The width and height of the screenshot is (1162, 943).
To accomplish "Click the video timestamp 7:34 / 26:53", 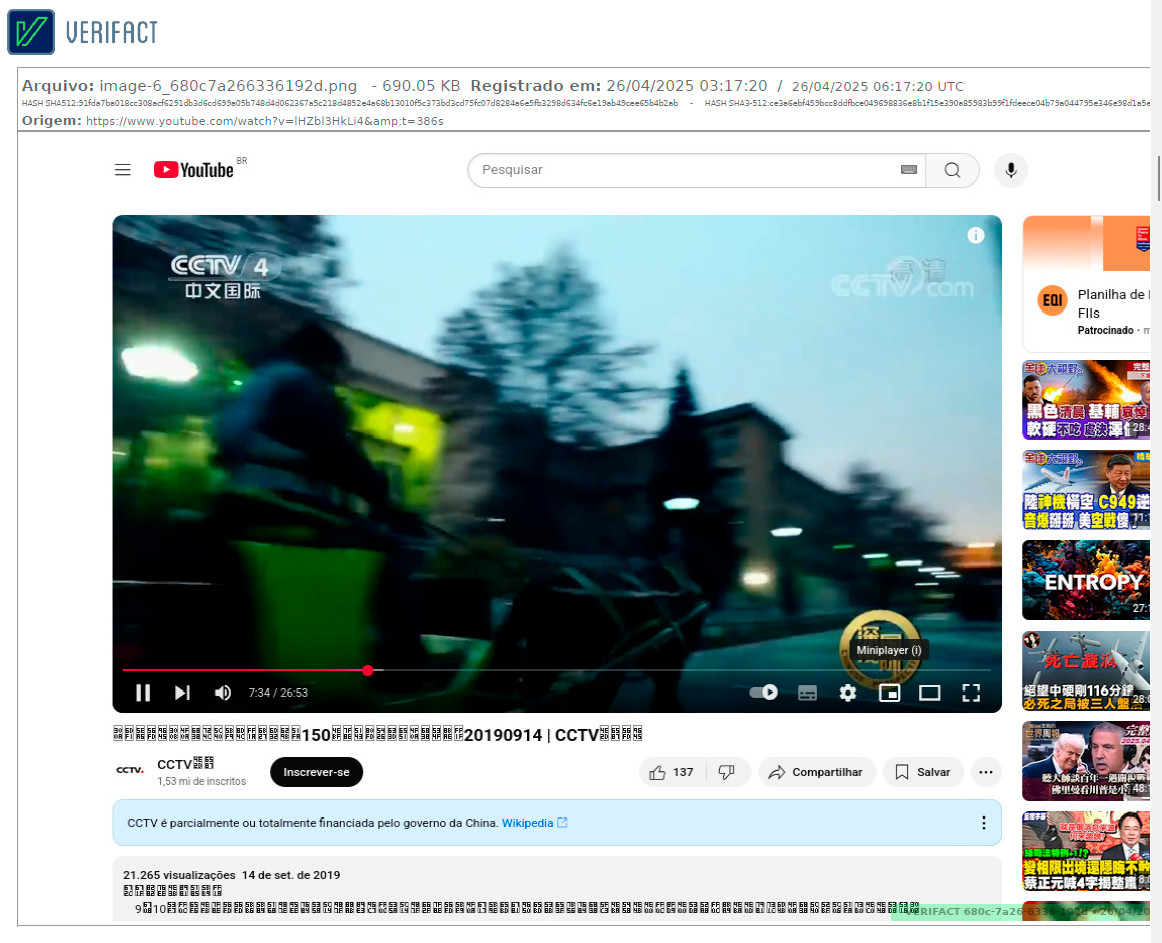I will 278,692.
